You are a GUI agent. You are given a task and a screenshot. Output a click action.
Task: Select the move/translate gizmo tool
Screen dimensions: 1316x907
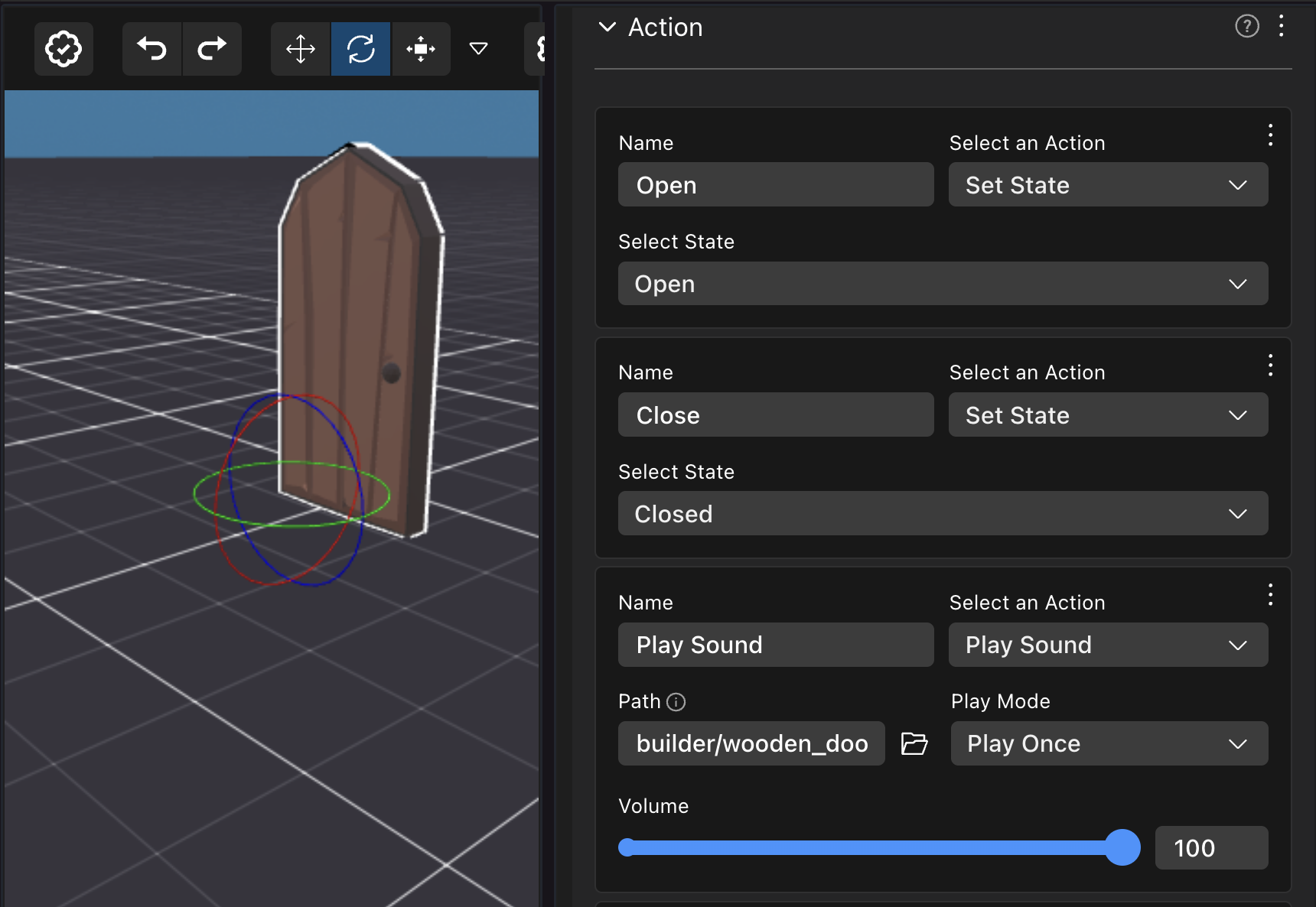click(x=301, y=49)
